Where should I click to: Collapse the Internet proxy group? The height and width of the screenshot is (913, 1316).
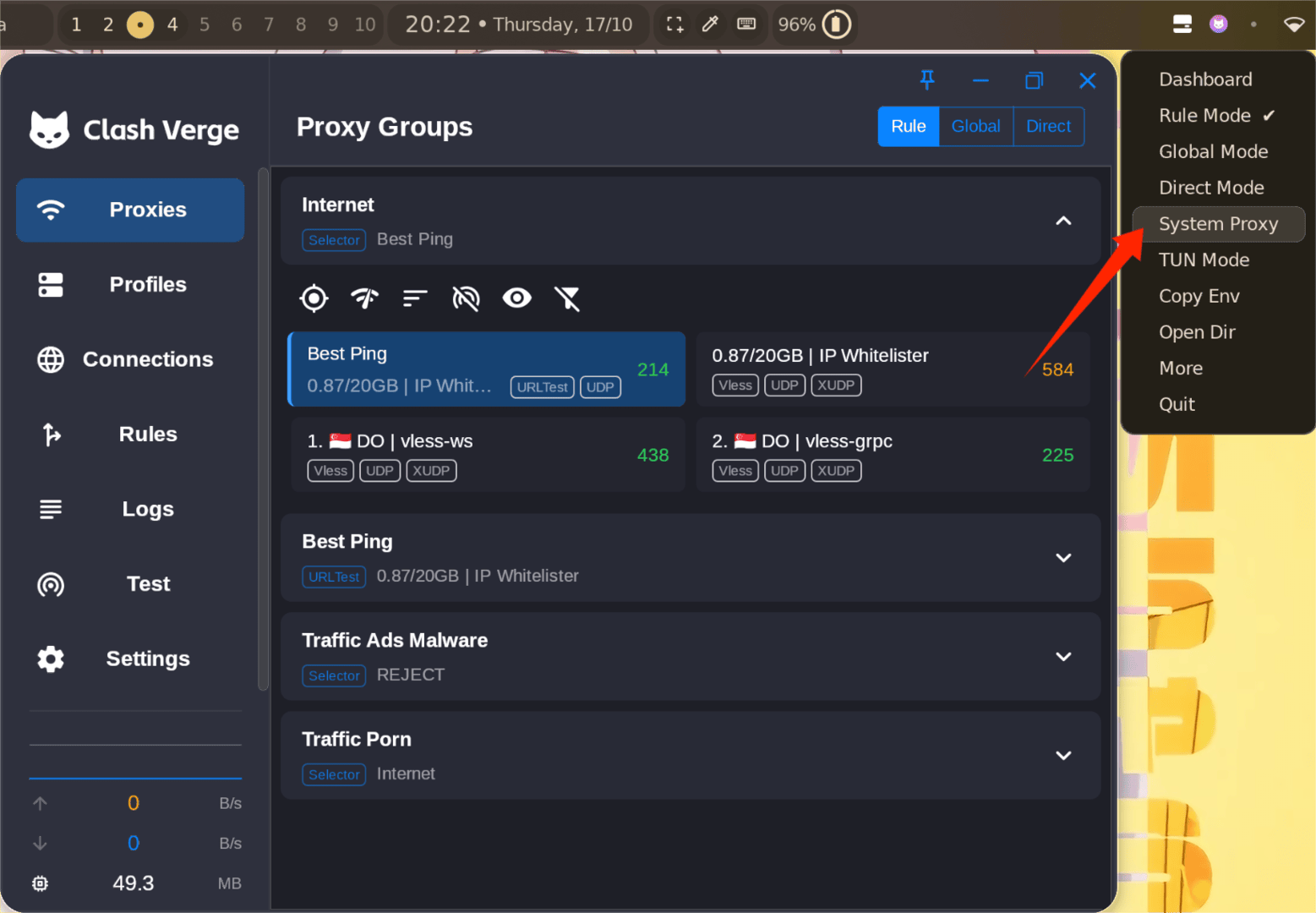pyautogui.click(x=1063, y=221)
